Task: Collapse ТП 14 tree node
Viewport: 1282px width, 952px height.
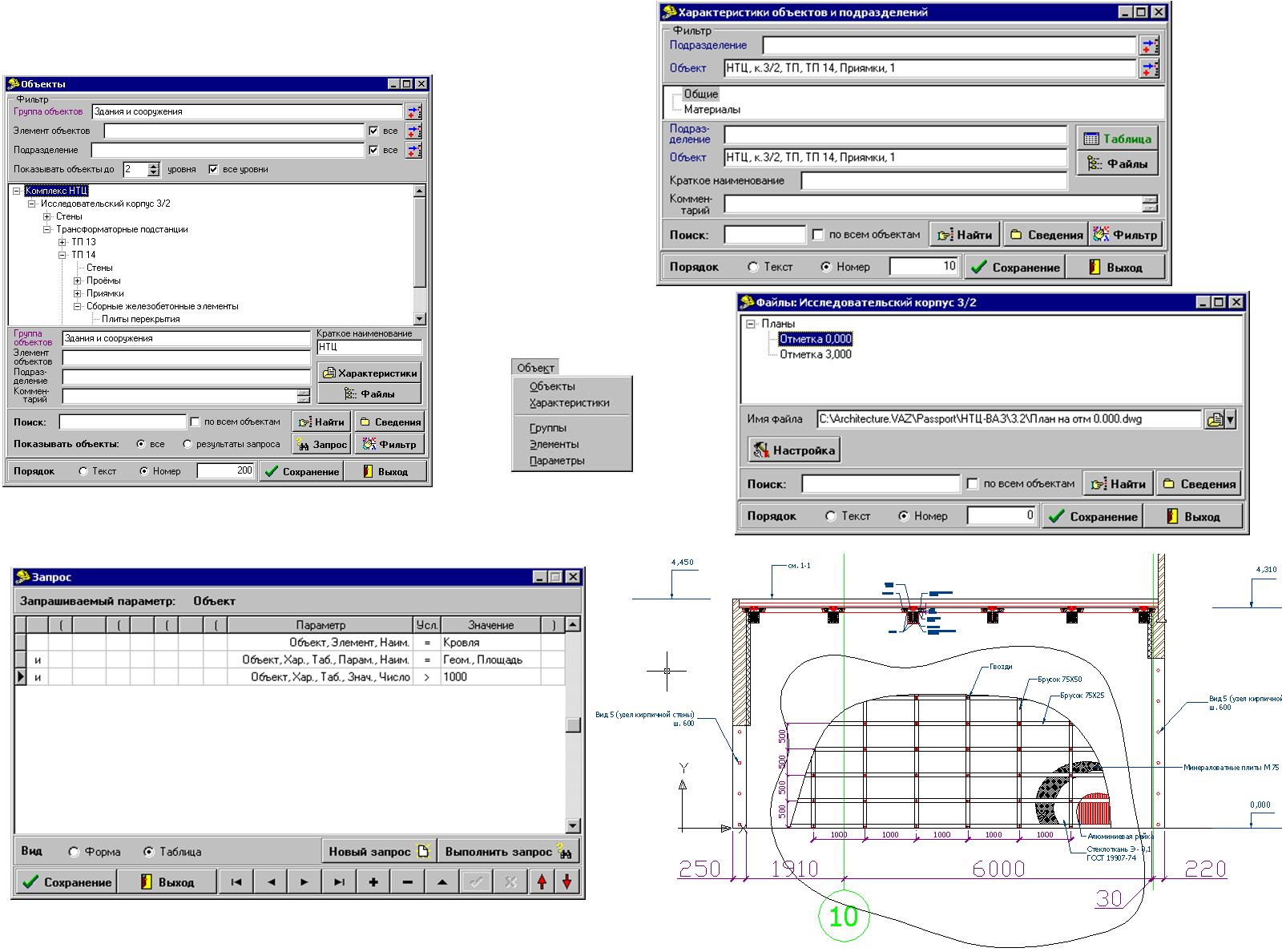Action: (x=62, y=255)
